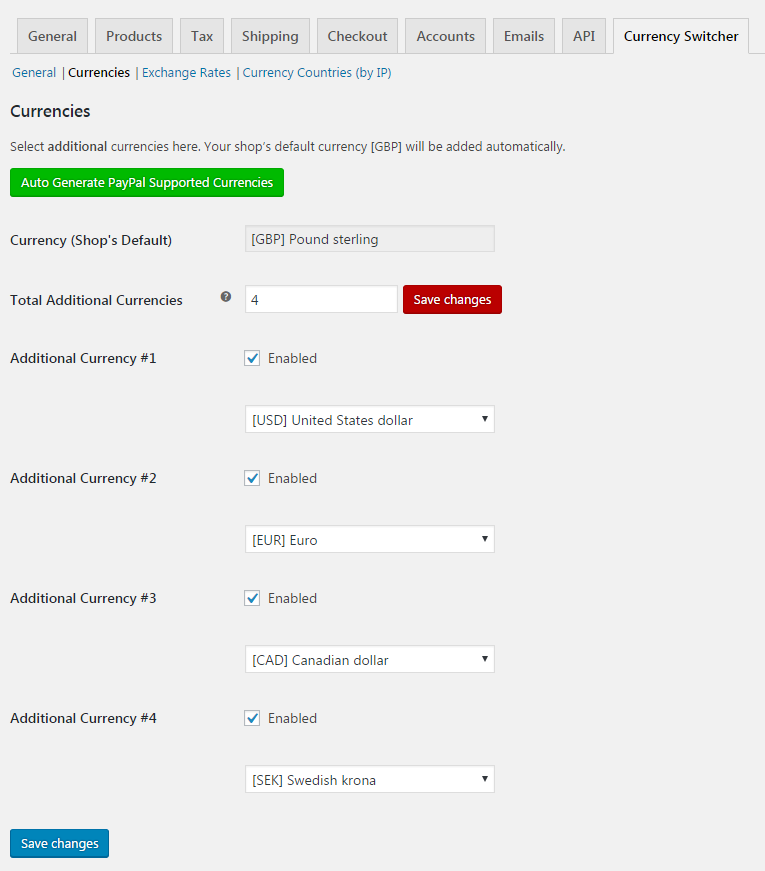Toggle Enabled checkbox for Additional Currency #4
765x871 pixels.
coord(252,718)
